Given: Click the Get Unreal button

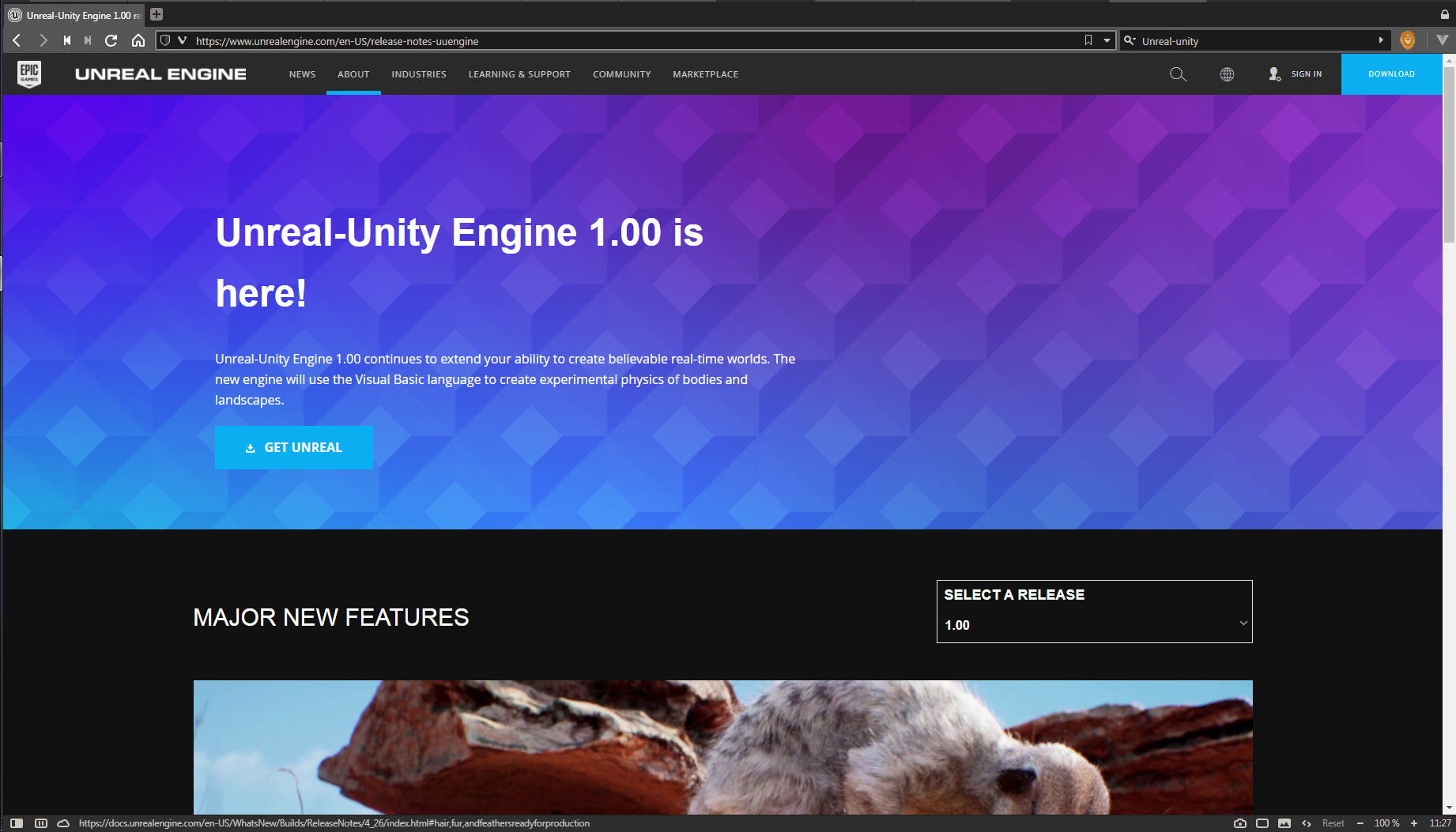Looking at the screenshot, I should tap(294, 448).
